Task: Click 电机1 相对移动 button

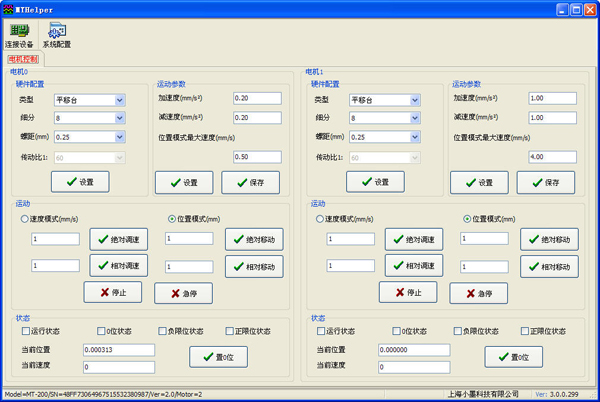Action: (x=548, y=267)
